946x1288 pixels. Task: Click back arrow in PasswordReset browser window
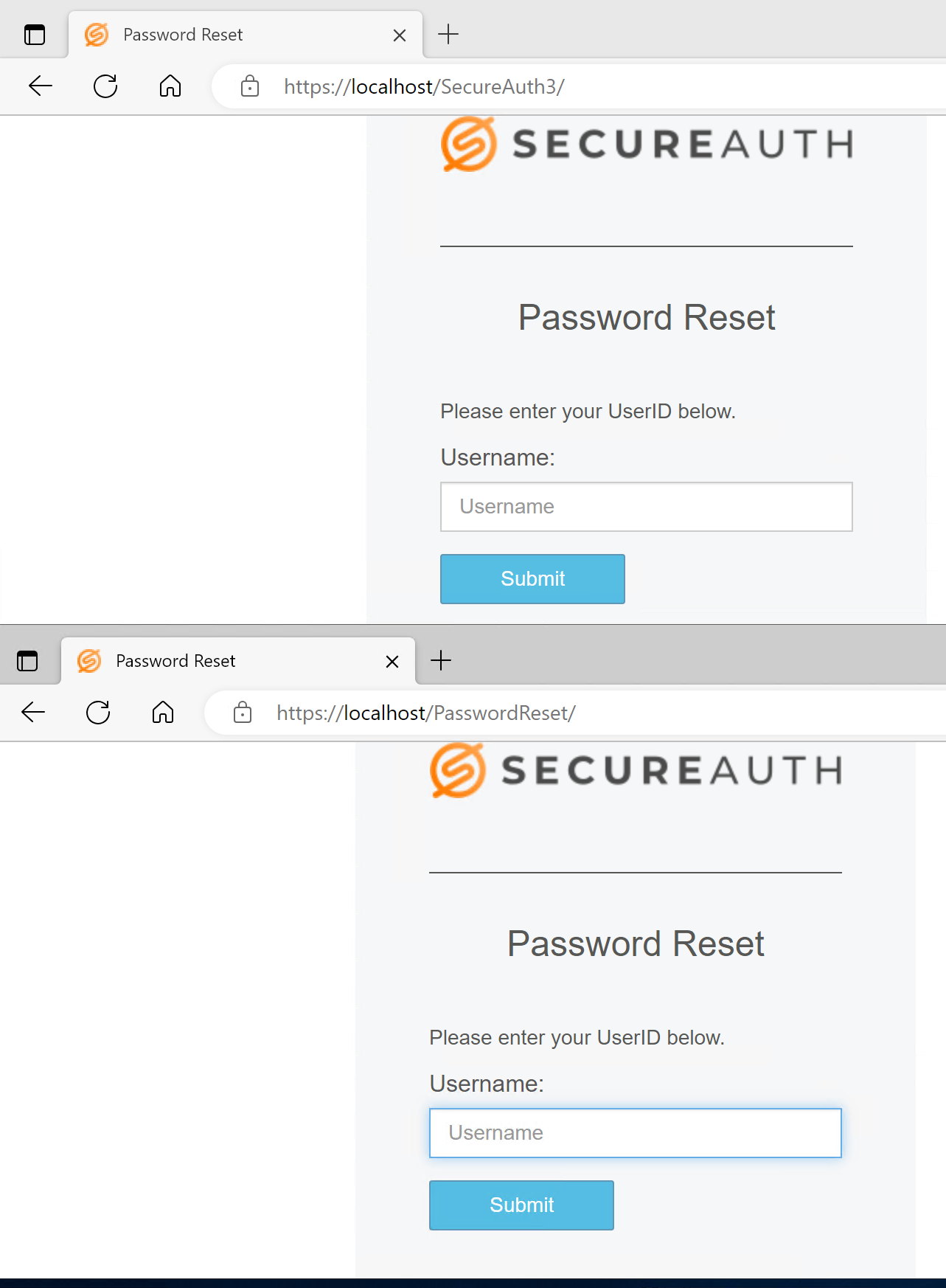point(33,713)
